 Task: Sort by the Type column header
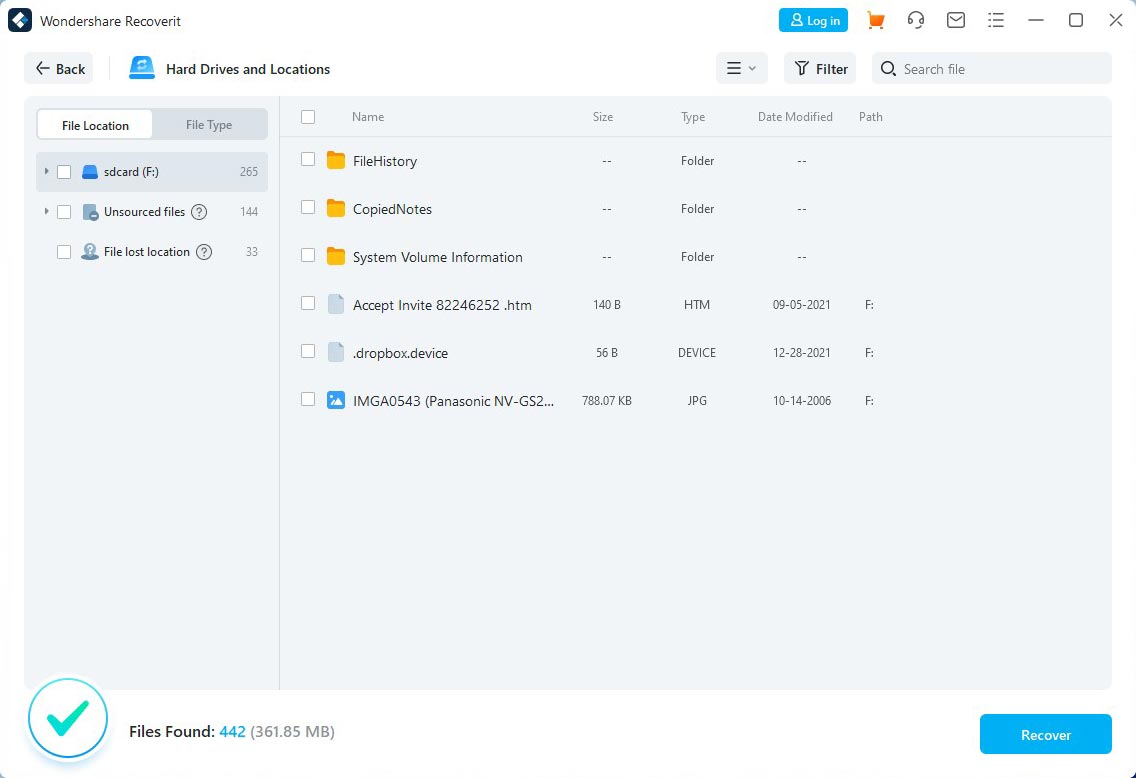tap(693, 117)
